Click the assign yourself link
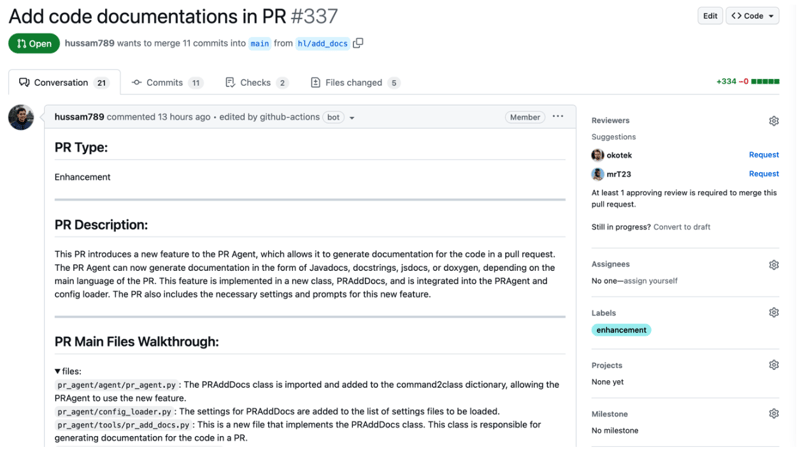Screen dimensions: 800x459 point(649,281)
